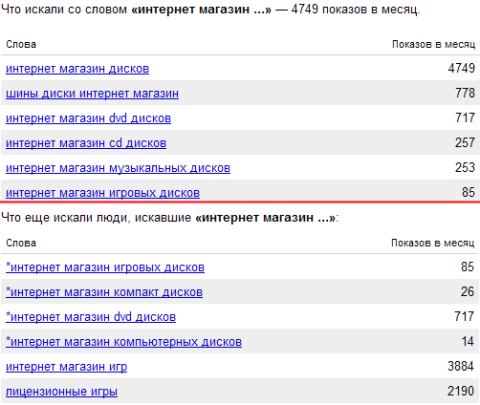The height and width of the screenshot is (405, 480).
Task: Select value 85 in the first table
Action: 468,192
